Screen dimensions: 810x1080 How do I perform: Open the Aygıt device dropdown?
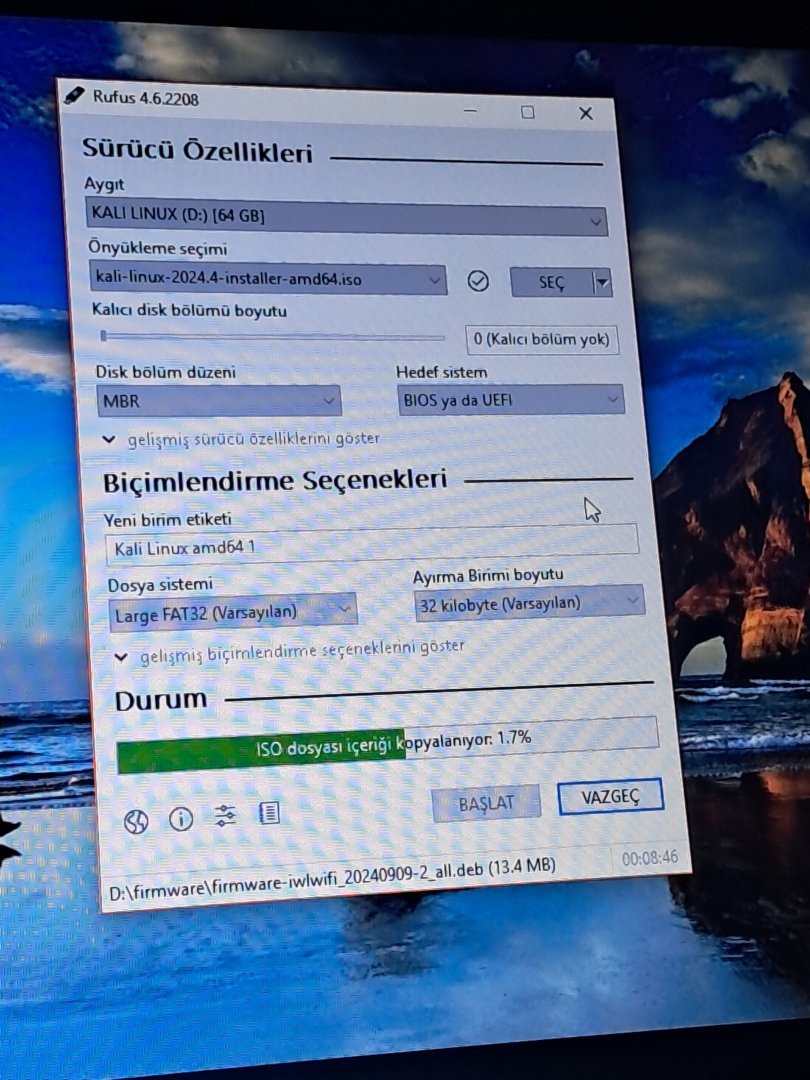coord(346,217)
